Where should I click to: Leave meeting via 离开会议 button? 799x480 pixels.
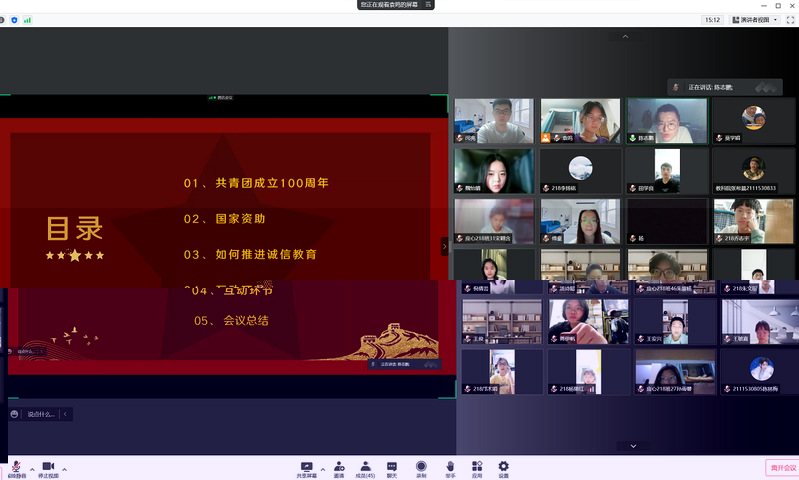tap(783, 468)
